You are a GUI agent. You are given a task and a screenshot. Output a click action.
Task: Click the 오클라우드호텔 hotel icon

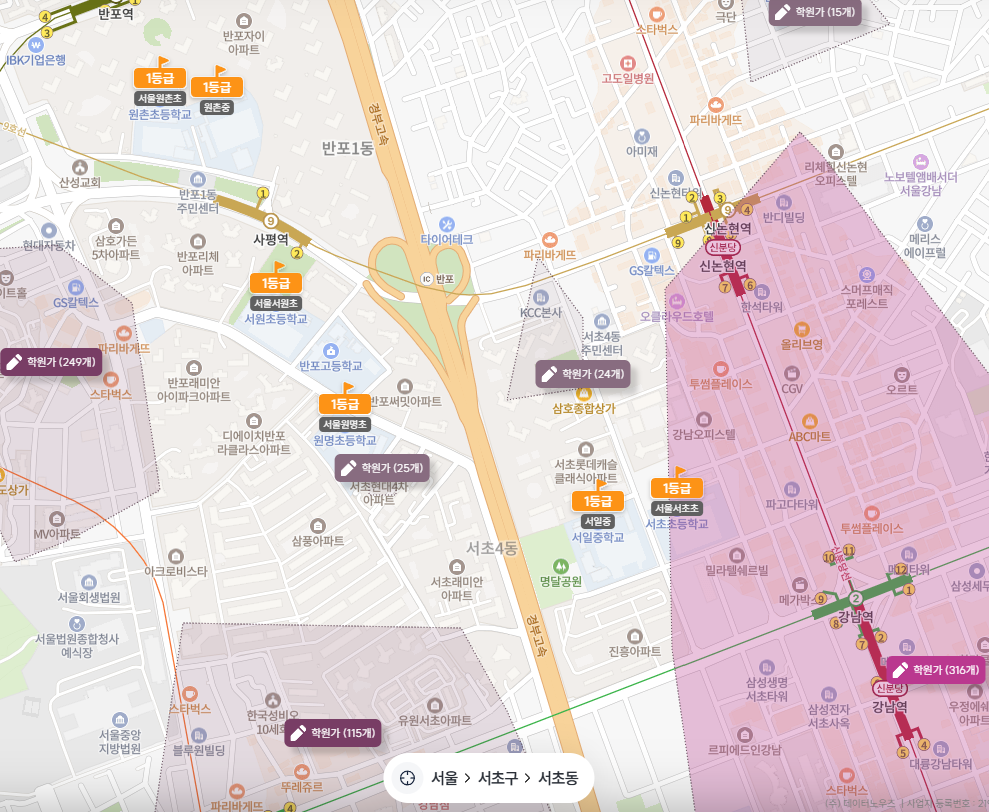tap(677, 301)
